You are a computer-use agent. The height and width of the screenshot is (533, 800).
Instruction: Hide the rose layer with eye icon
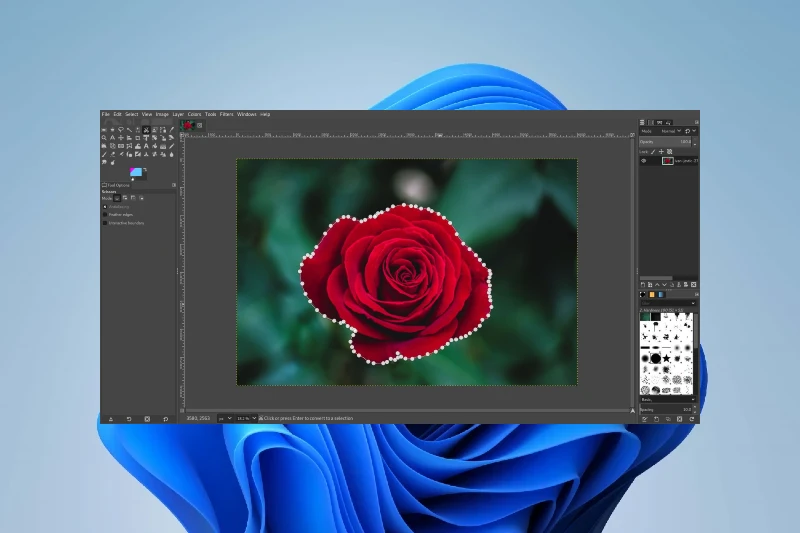[643, 161]
